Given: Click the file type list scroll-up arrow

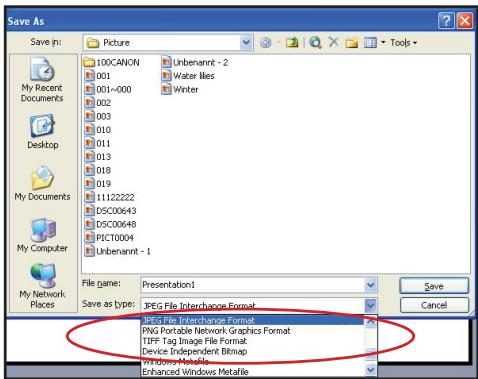Looking at the screenshot, I should click(371, 321).
